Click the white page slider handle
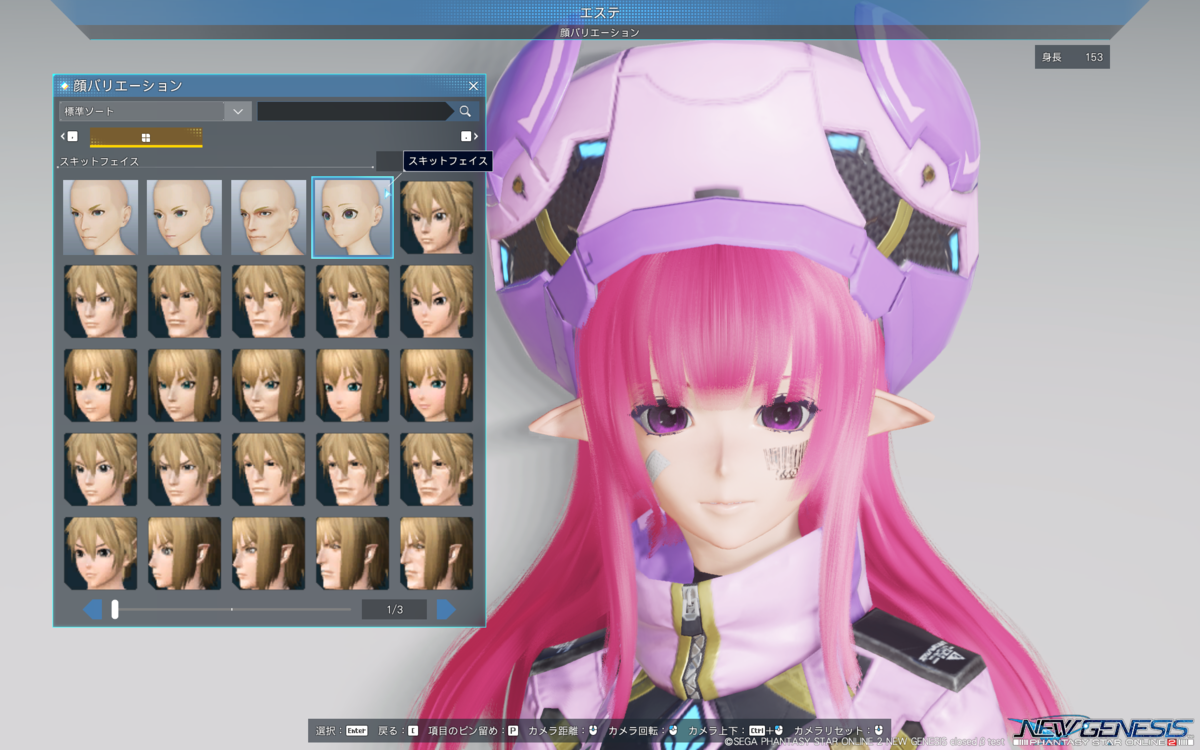 click(115, 609)
